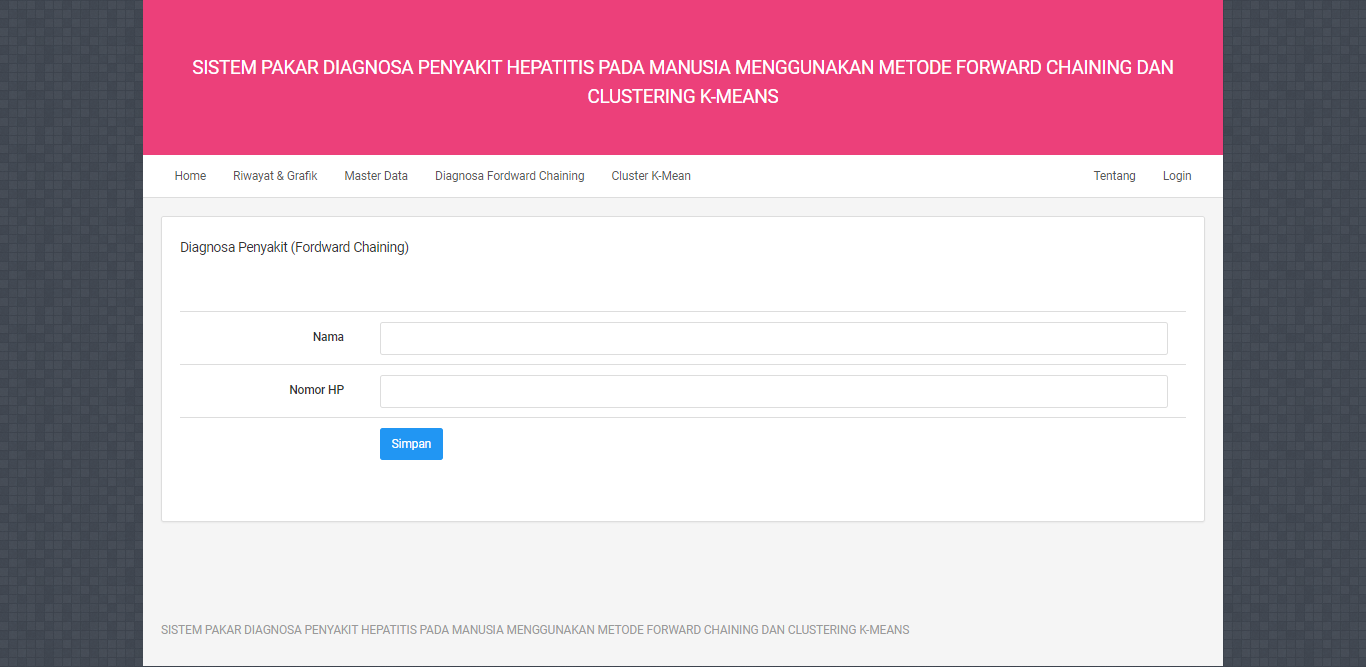Focus the Nomor HP input field
The width and height of the screenshot is (1366, 667).
[773, 391]
